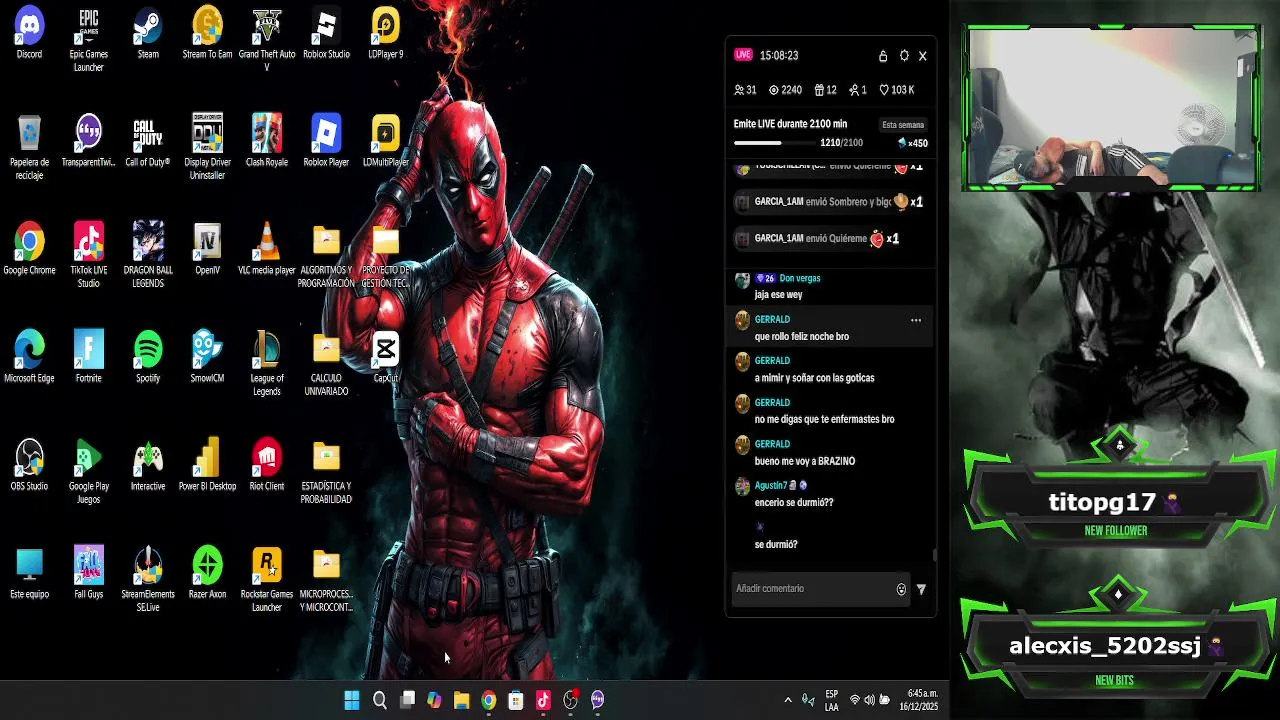The width and height of the screenshot is (1280, 720).
Task: Open the Esta semana selector
Action: click(903, 125)
